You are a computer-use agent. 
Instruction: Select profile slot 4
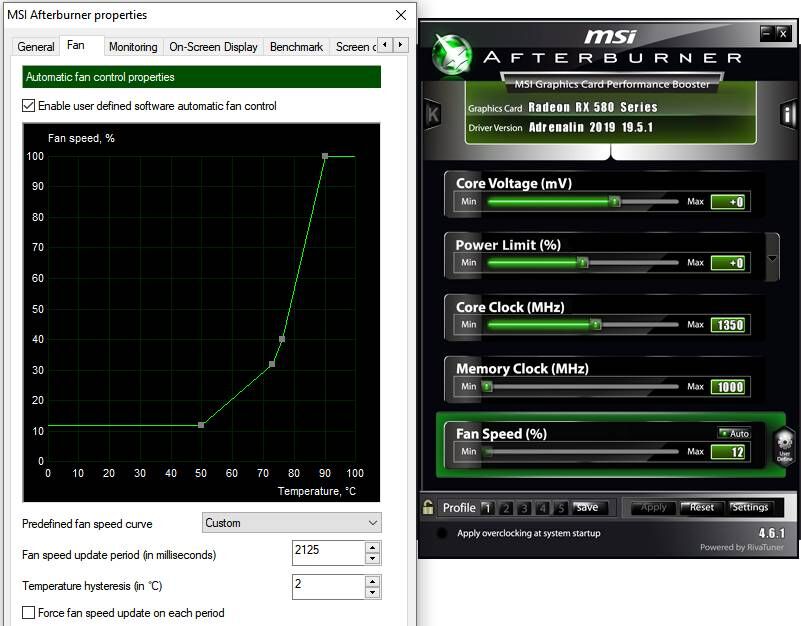pyautogui.click(x=543, y=508)
